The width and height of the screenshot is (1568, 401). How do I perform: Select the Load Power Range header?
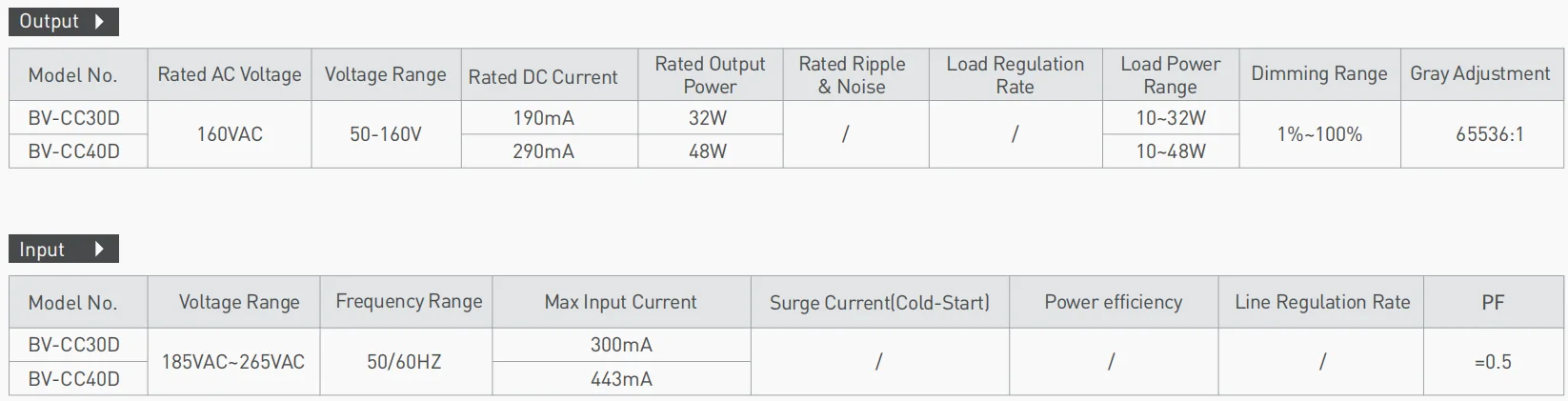[x=1170, y=75]
